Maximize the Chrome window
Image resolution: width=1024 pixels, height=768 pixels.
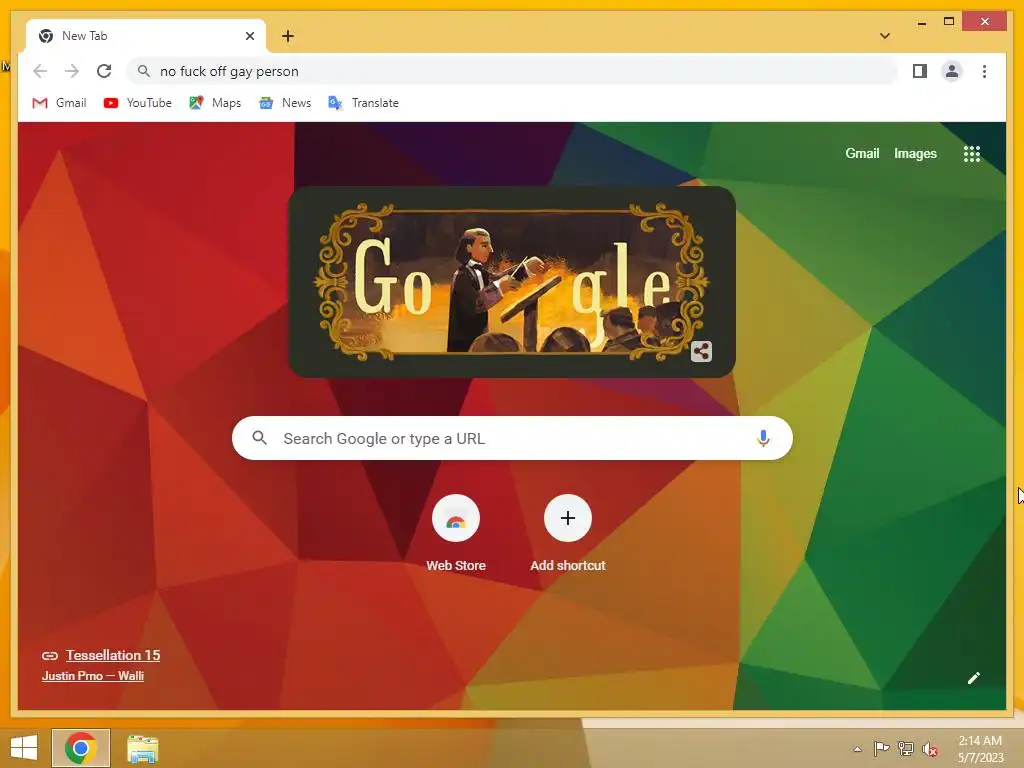[x=949, y=22]
